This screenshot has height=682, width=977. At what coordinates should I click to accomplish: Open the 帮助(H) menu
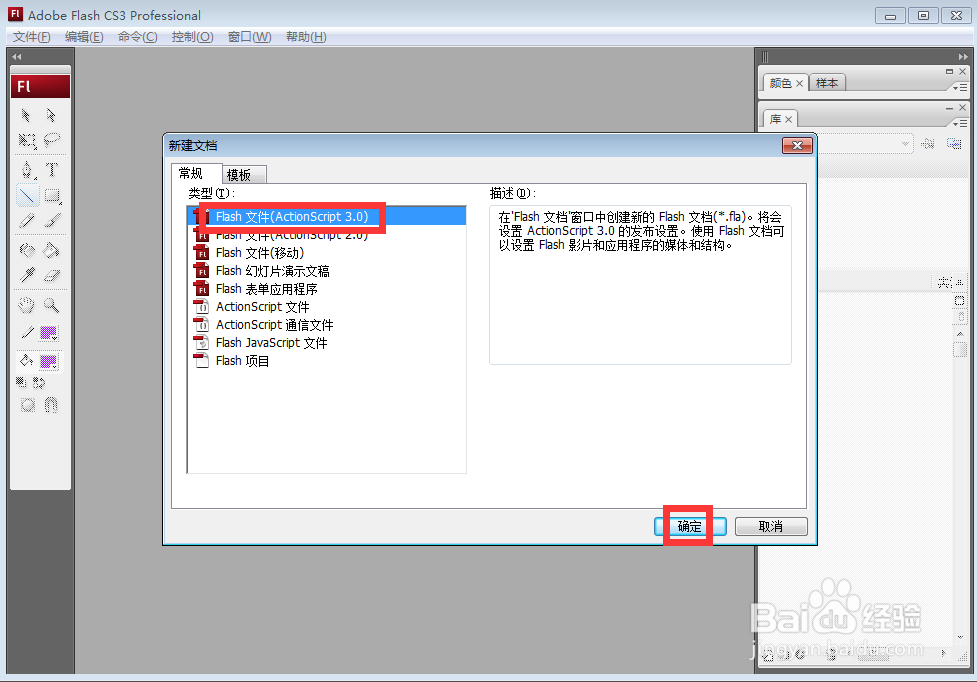(306, 37)
